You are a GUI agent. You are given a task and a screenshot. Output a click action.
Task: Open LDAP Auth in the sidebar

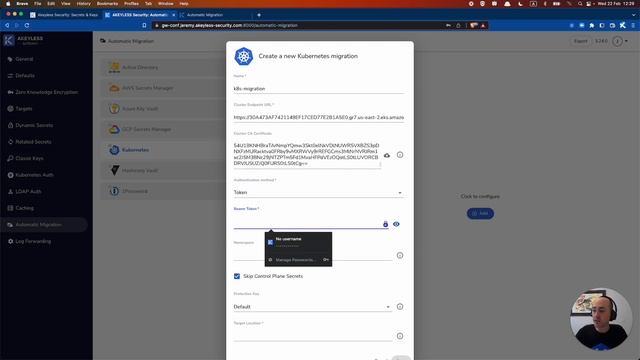28,191
